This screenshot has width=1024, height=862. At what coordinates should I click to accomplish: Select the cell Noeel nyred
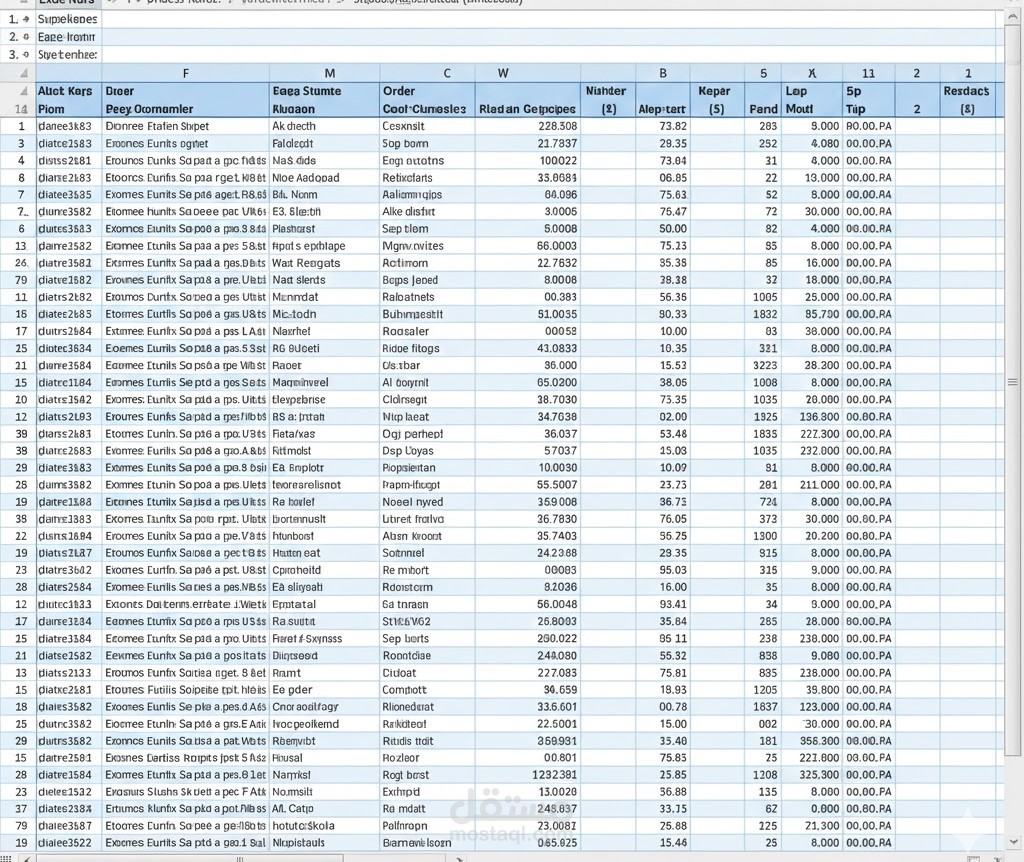(x=427, y=502)
